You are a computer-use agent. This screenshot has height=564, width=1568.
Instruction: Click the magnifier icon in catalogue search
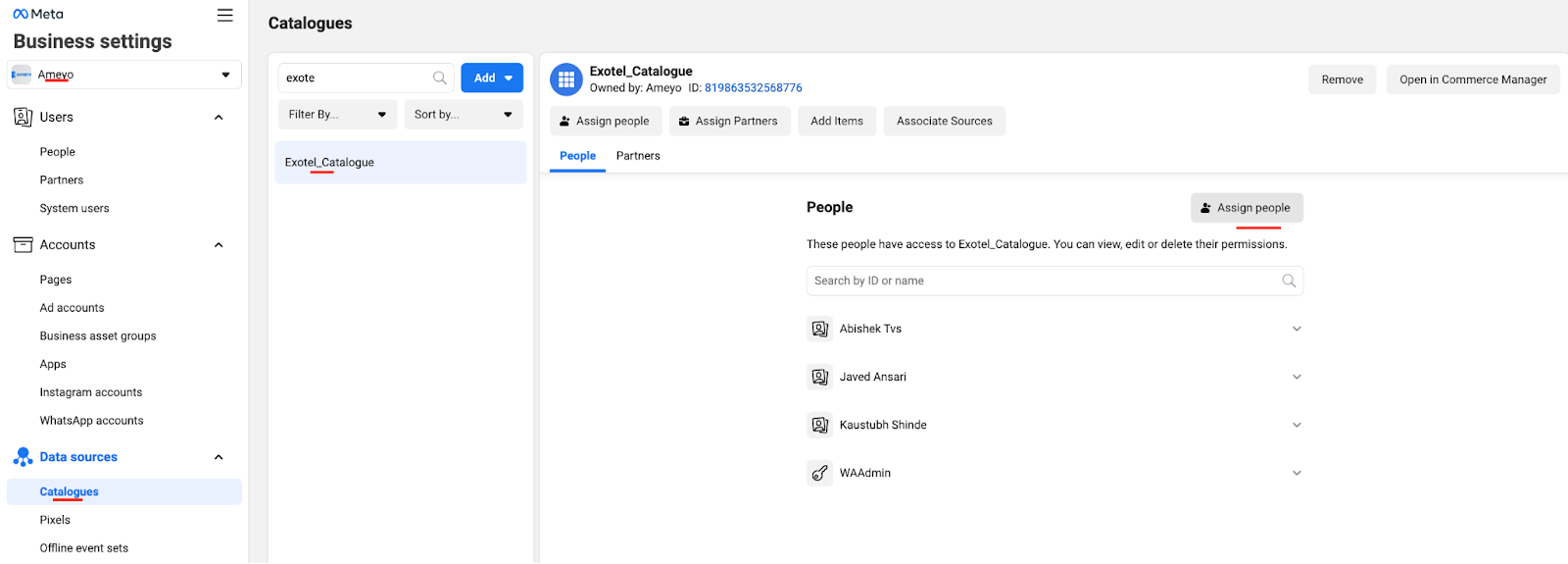click(x=440, y=77)
